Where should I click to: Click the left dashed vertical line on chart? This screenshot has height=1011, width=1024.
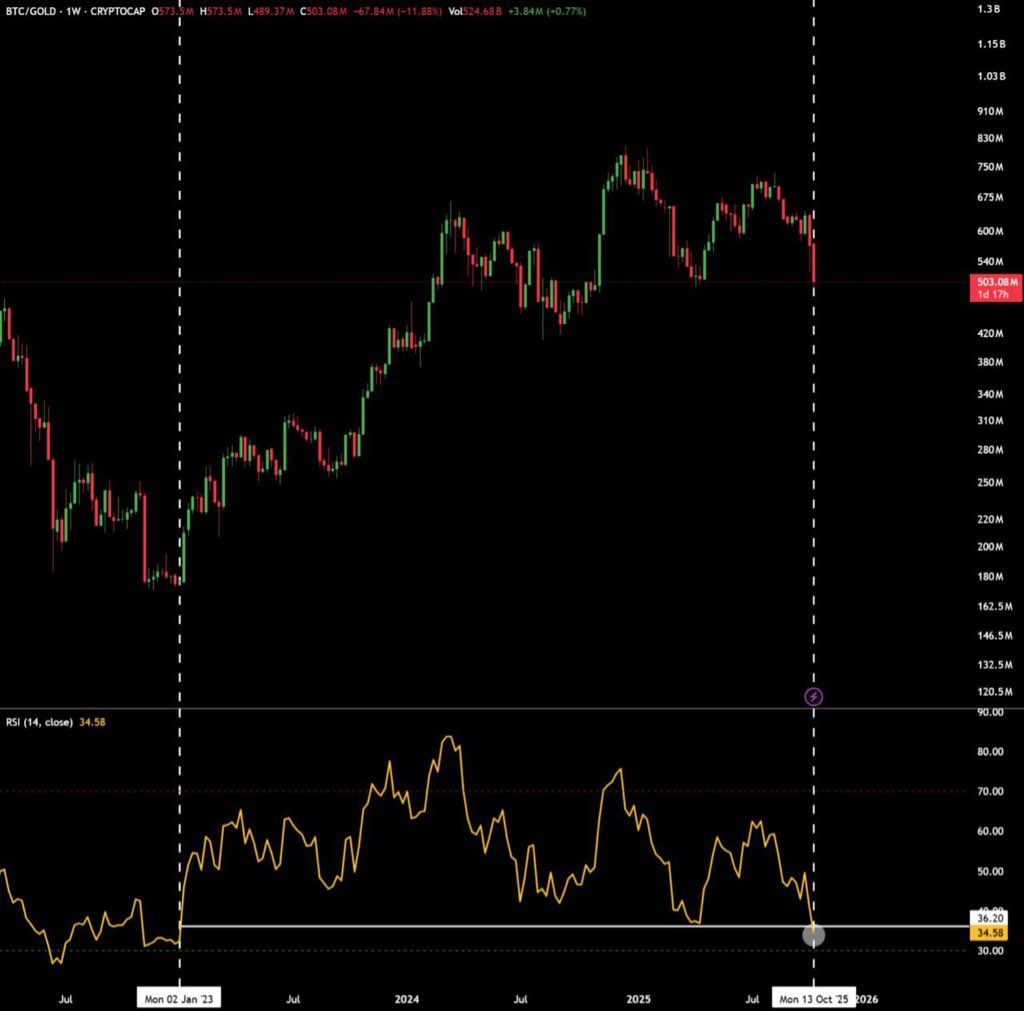(x=179, y=400)
